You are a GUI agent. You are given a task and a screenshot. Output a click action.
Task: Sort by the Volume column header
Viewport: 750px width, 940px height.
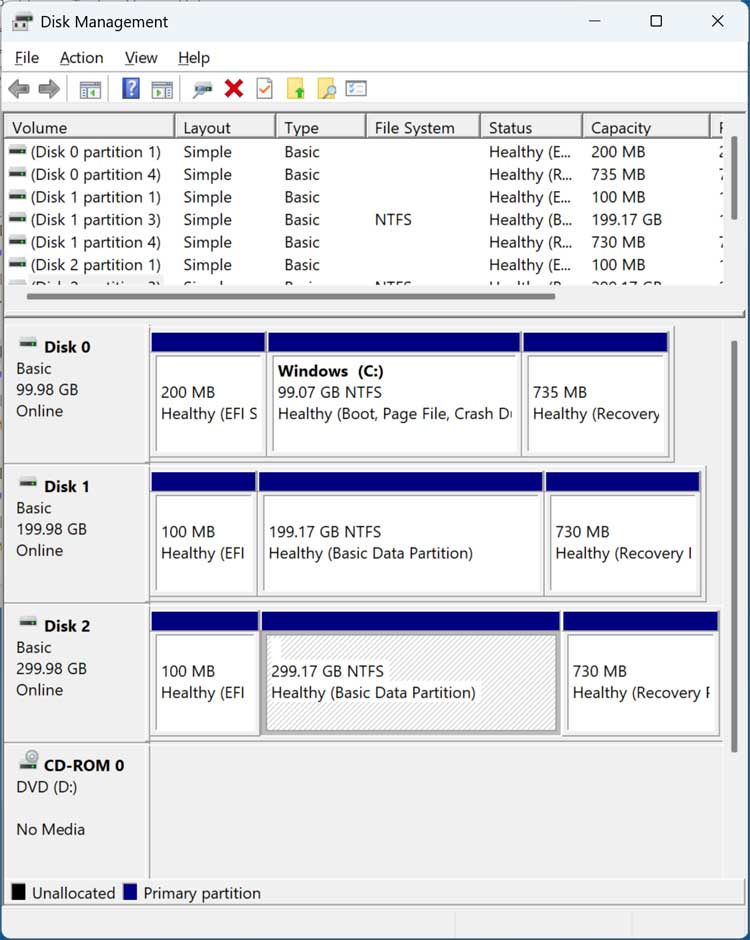coord(89,128)
